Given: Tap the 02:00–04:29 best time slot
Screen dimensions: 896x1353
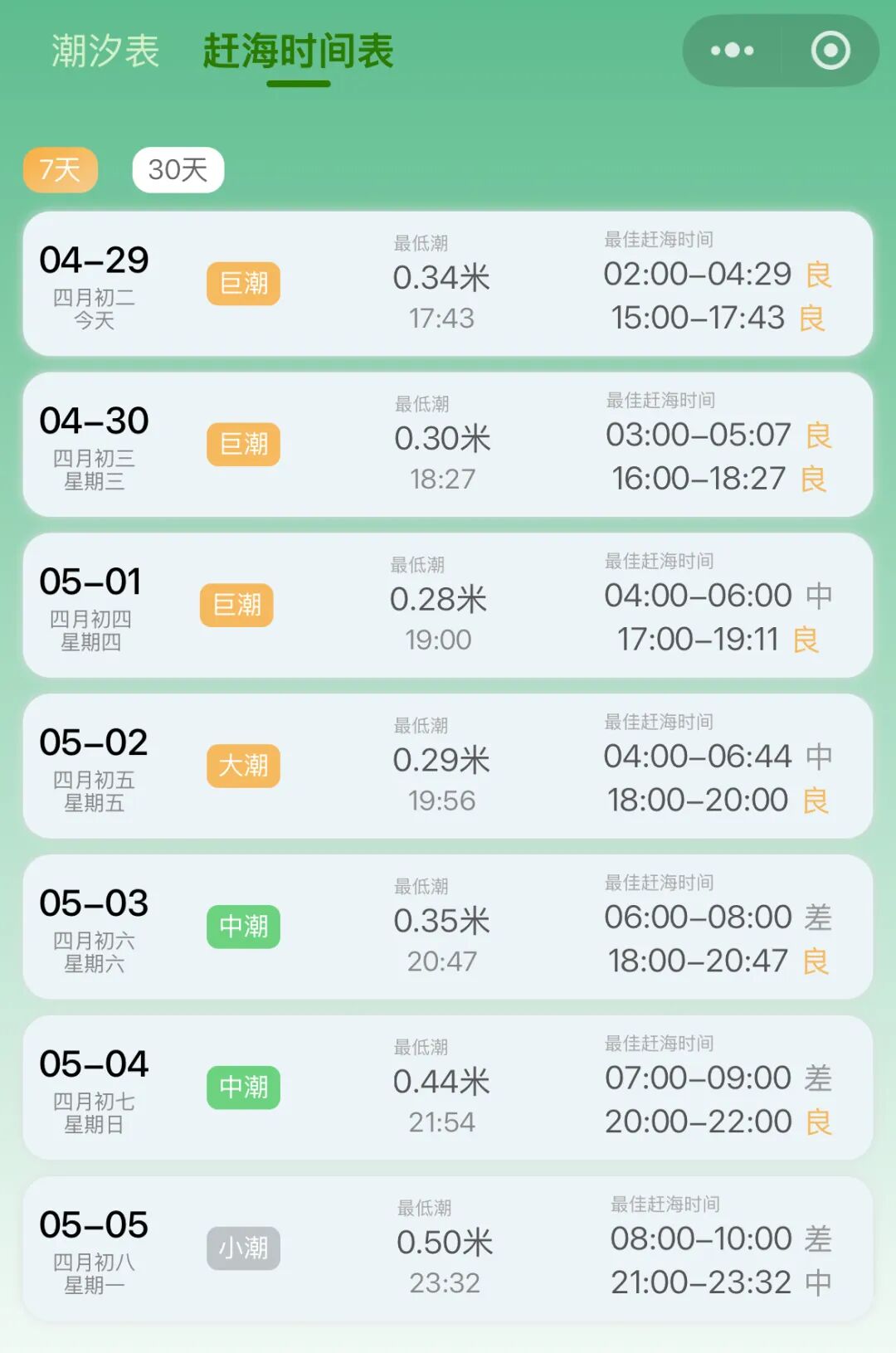Looking at the screenshot, I should pyautogui.click(x=698, y=275).
